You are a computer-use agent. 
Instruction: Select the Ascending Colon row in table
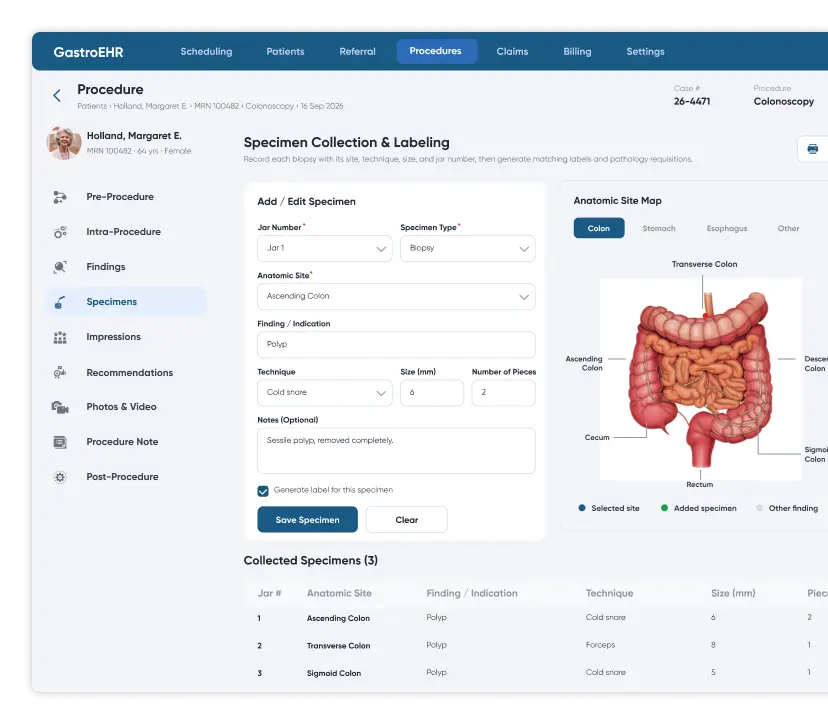click(x=535, y=618)
